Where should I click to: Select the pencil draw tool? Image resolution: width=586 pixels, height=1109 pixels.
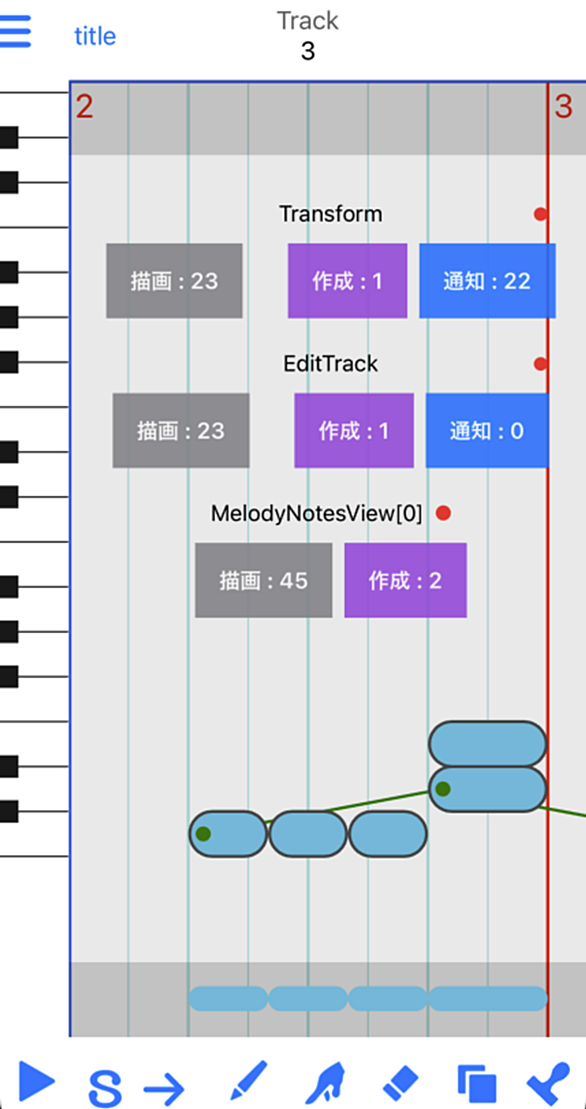coord(249,1080)
